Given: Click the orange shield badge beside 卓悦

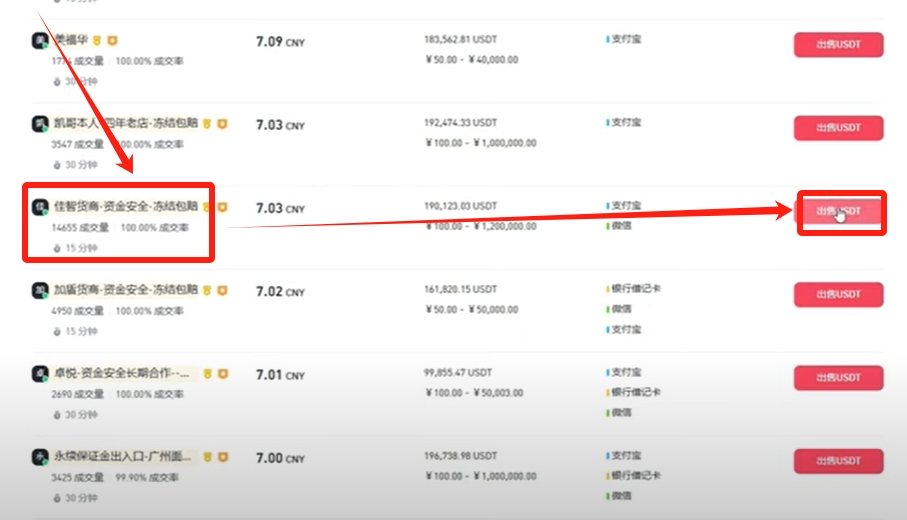Looking at the screenshot, I should tap(222, 373).
